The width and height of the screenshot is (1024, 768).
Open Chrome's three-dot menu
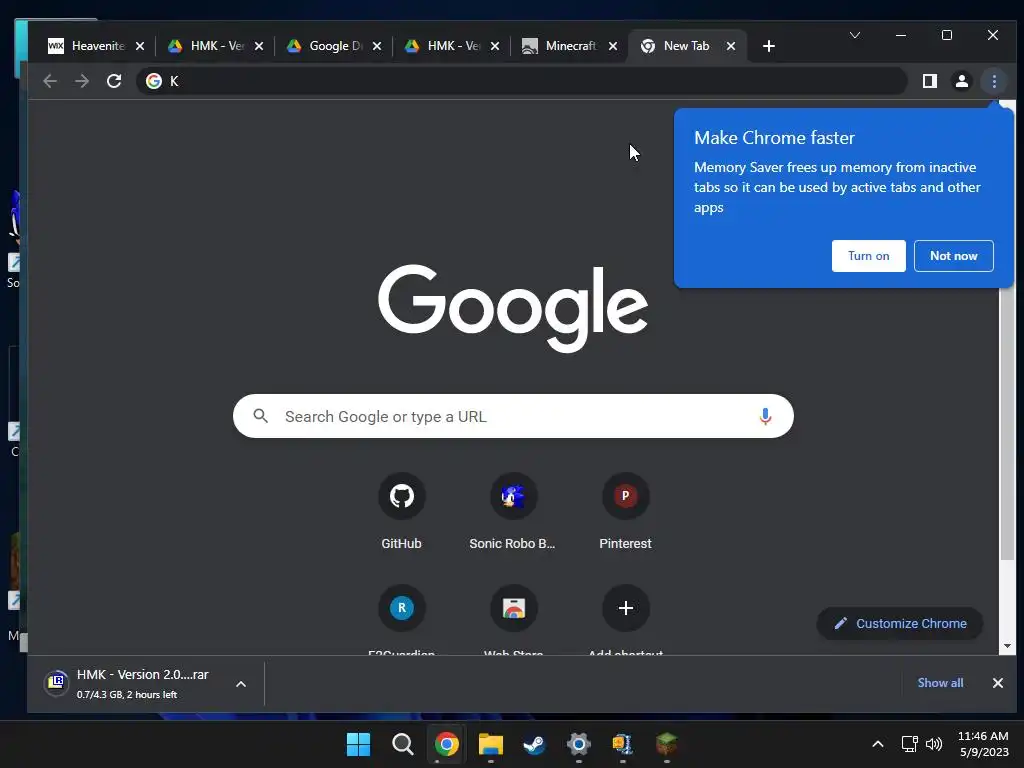[994, 81]
